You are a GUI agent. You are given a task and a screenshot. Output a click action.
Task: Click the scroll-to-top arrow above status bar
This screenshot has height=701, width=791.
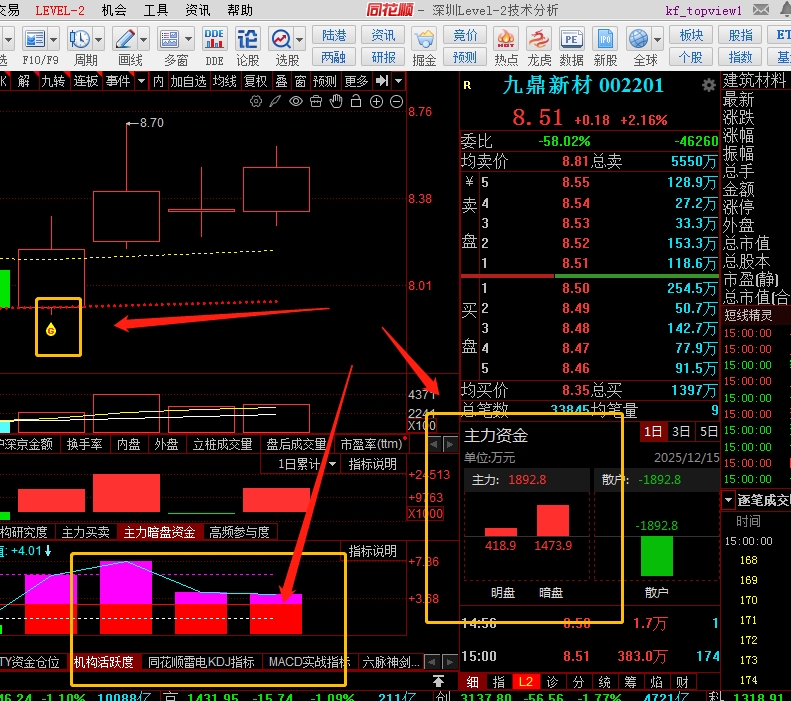[438, 681]
